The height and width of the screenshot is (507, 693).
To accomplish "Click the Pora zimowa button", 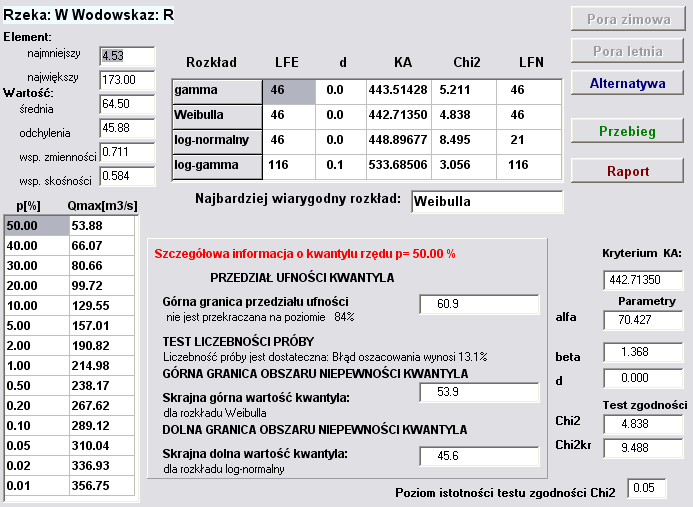I will (x=628, y=19).
